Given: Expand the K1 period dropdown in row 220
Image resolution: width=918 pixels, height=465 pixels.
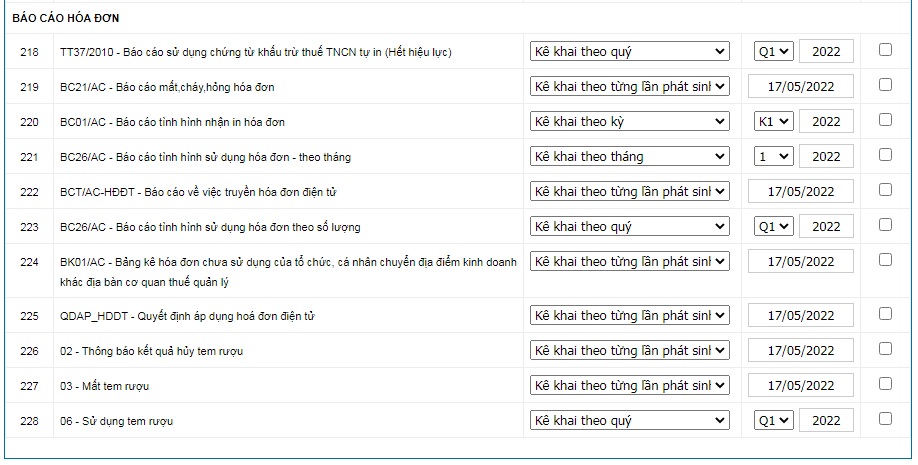Looking at the screenshot, I should pyautogui.click(x=773, y=121).
